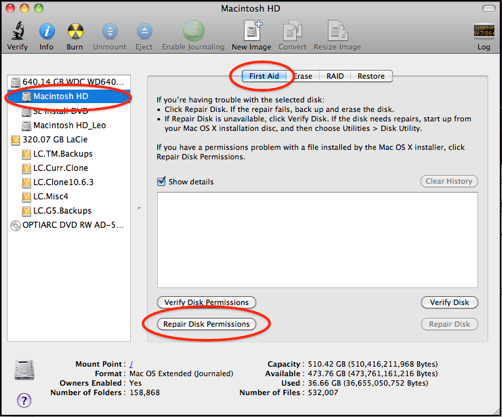Select the 640.14 GB WDC drive

click(69, 82)
